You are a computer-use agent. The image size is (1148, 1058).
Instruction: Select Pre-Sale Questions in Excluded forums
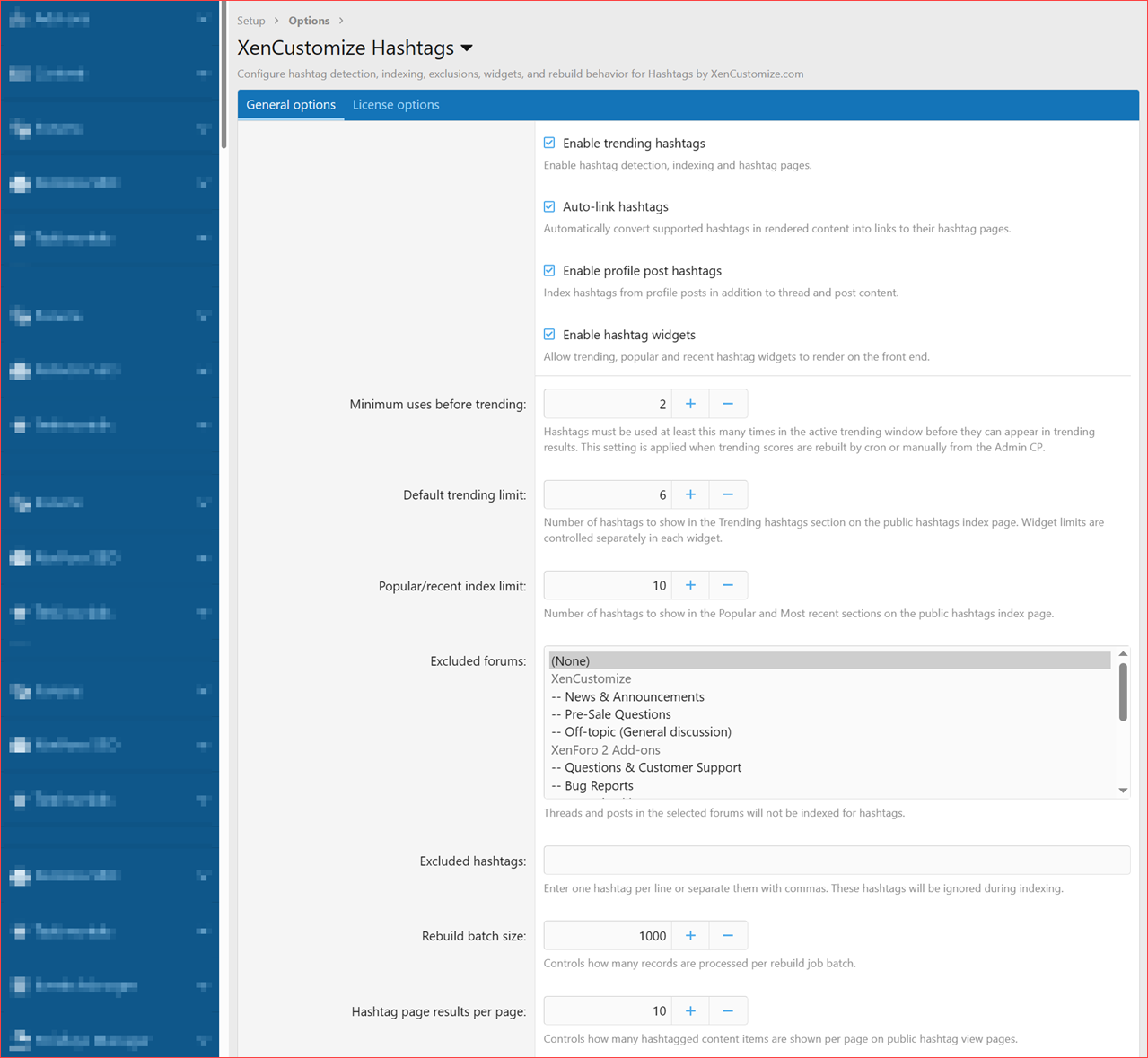(x=829, y=714)
